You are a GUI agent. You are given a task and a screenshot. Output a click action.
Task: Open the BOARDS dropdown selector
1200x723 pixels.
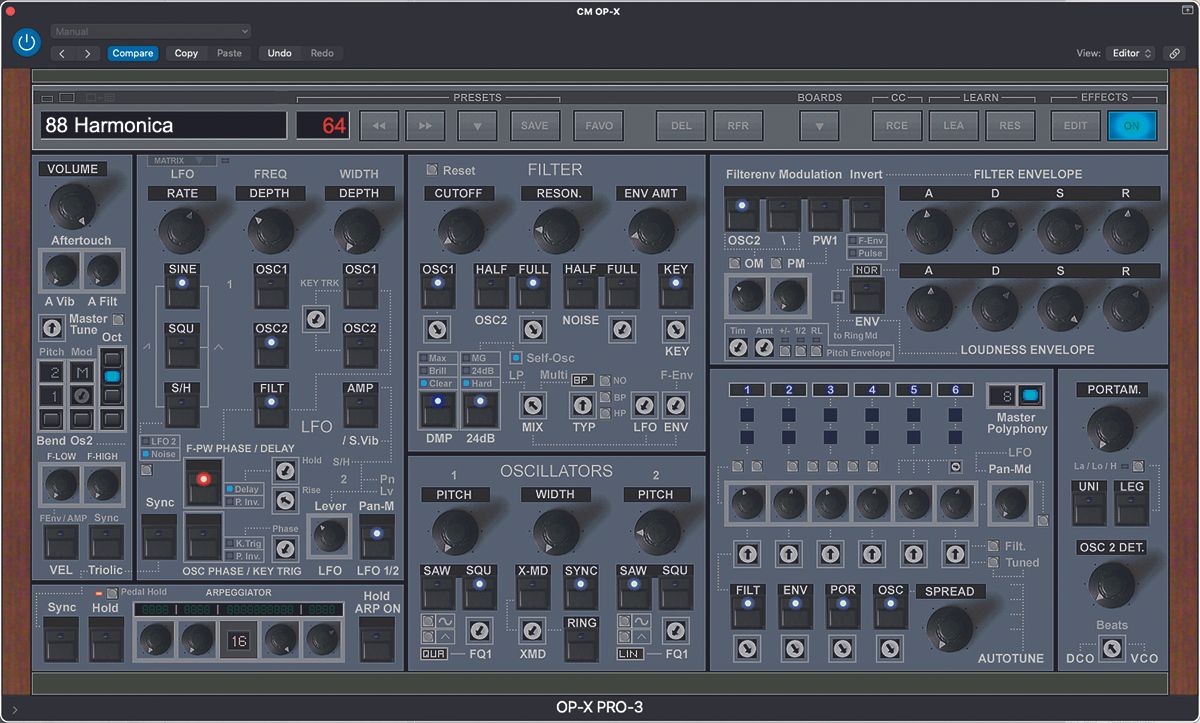click(819, 125)
